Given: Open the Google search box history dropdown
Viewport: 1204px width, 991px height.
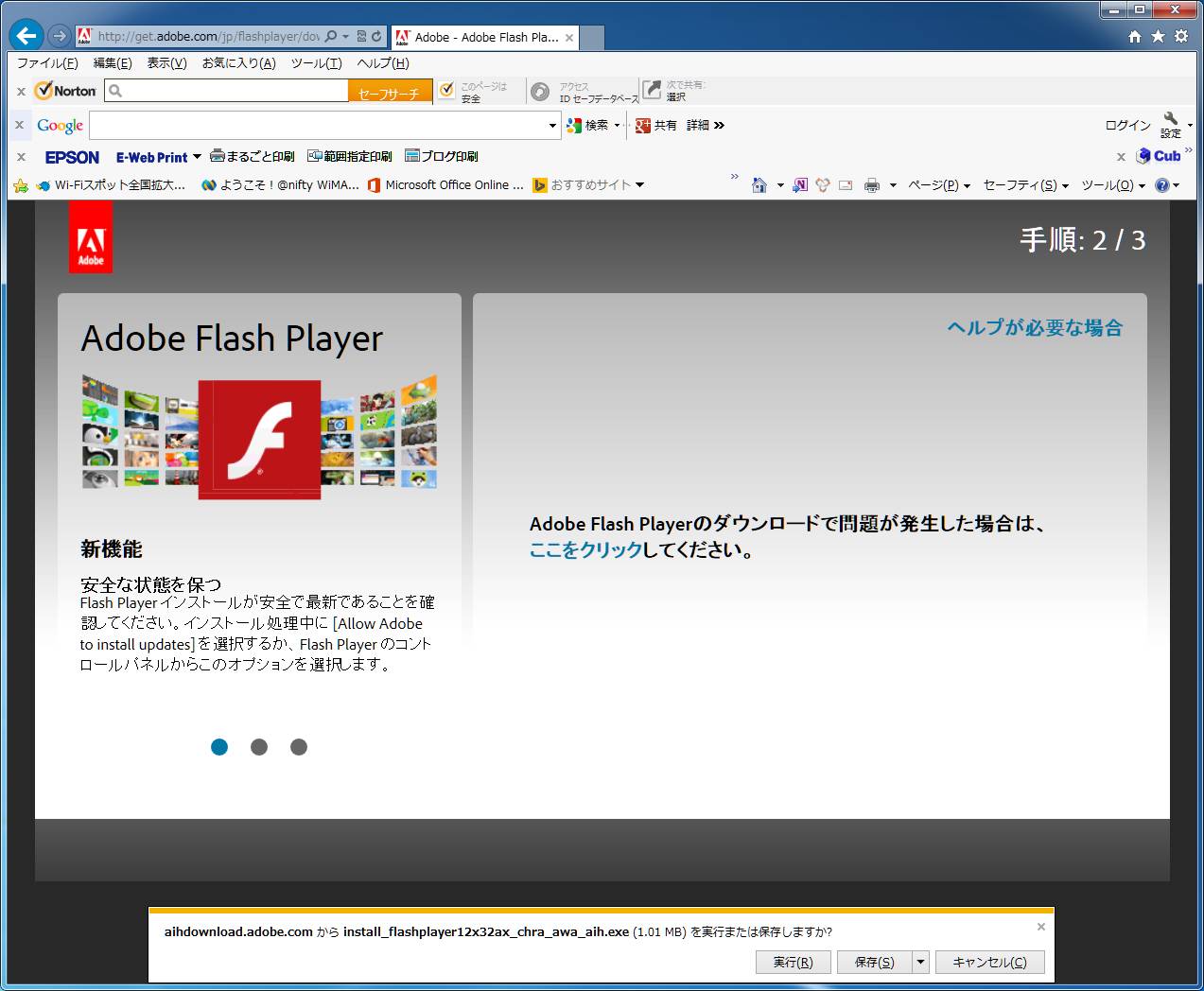Looking at the screenshot, I should [552, 125].
